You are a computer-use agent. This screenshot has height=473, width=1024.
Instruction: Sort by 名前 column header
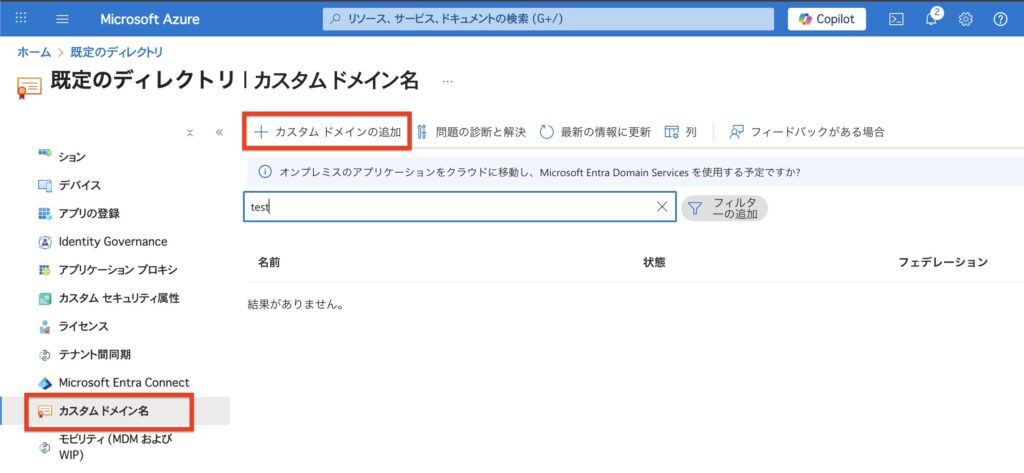(269, 262)
